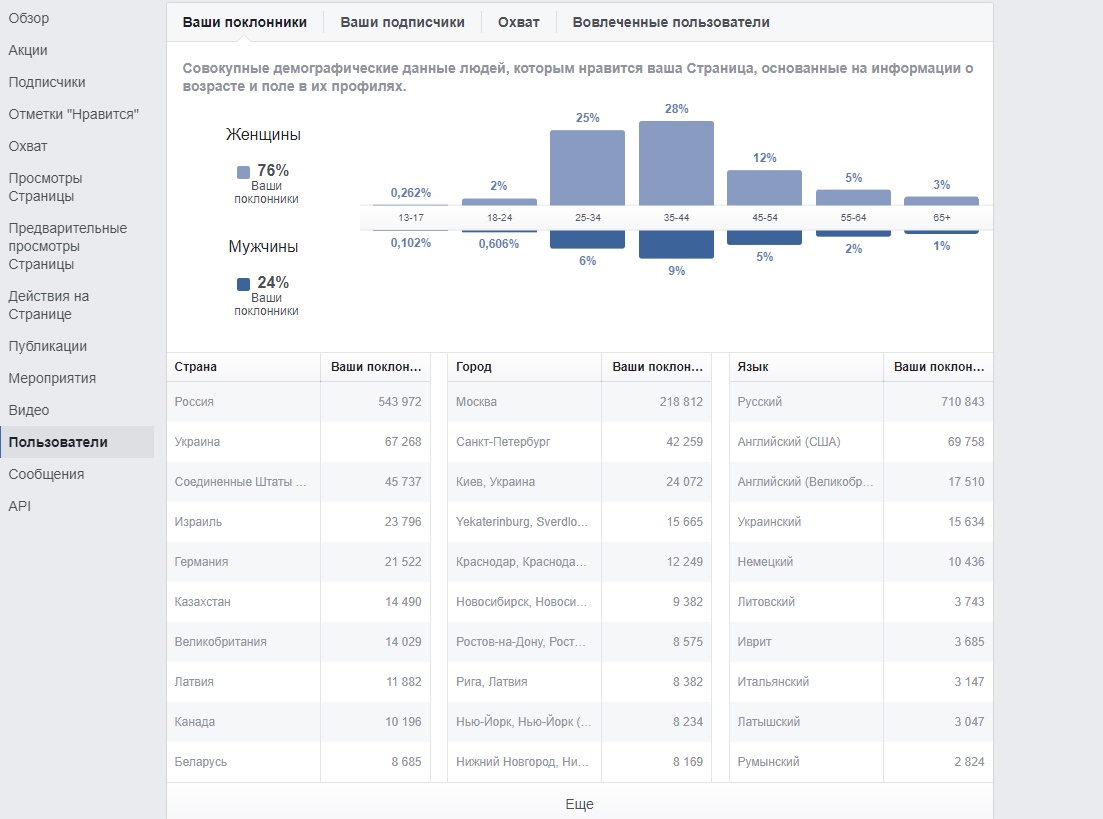This screenshot has width=1103, height=819.
Task: Open Видео section in sidebar
Action: [29, 410]
